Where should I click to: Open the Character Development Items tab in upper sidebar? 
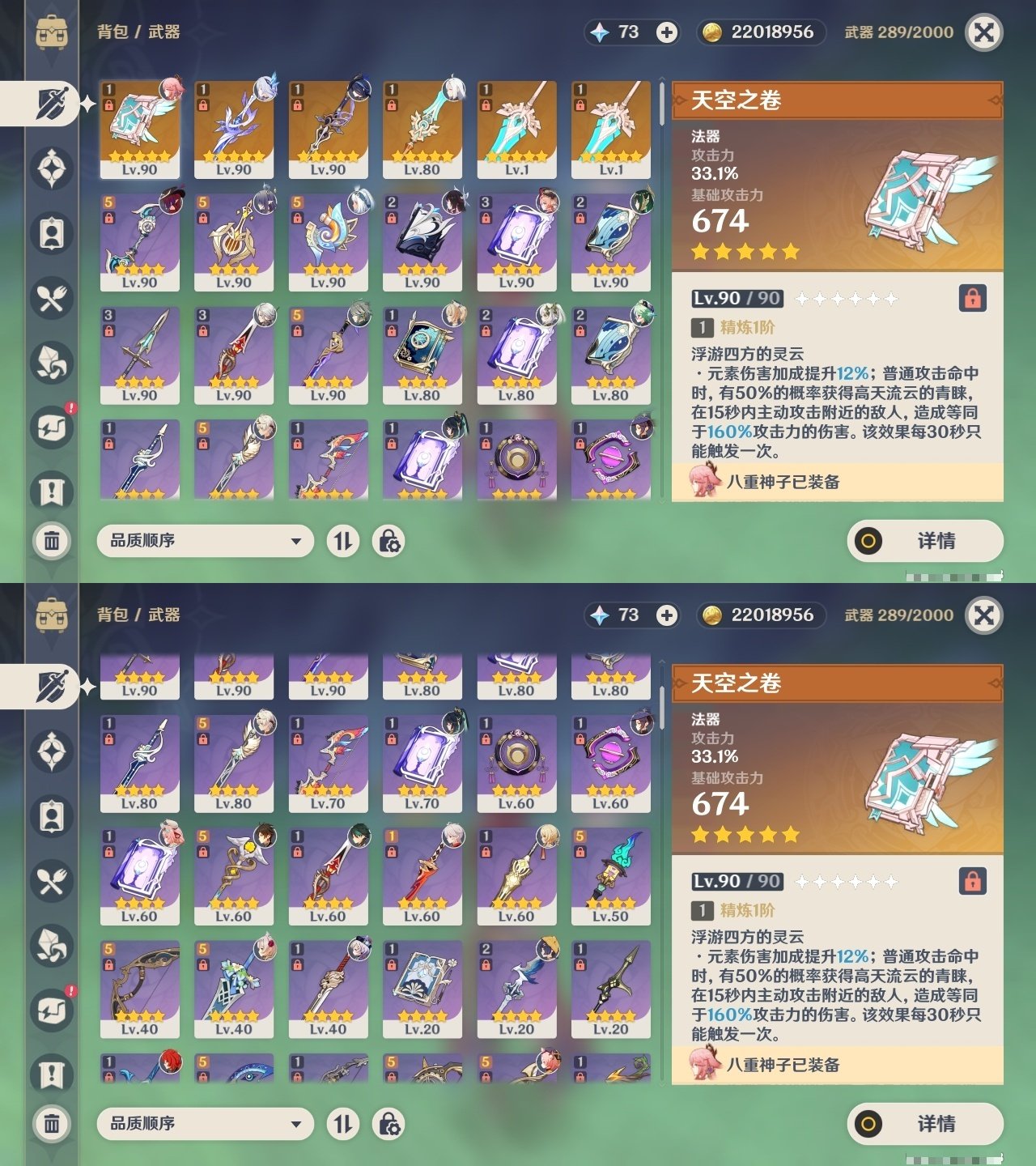click(52, 233)
